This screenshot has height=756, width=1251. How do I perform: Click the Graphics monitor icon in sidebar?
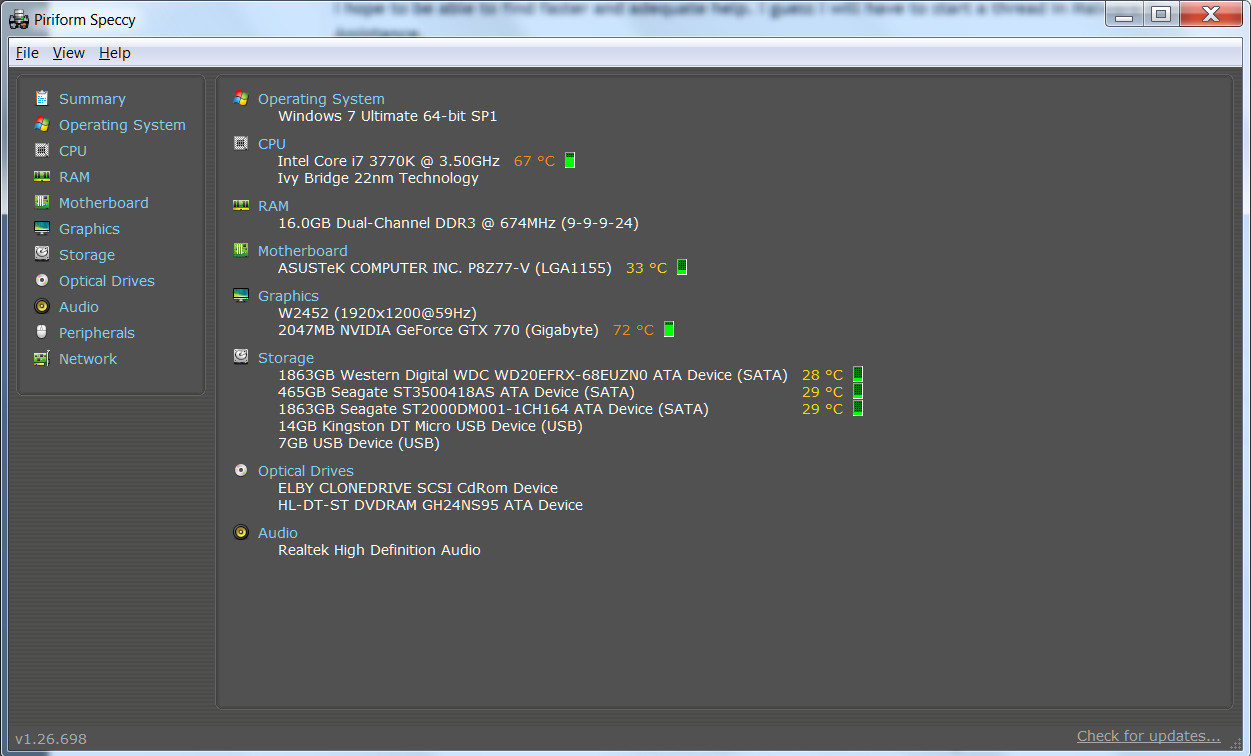[x=41, y=228]
